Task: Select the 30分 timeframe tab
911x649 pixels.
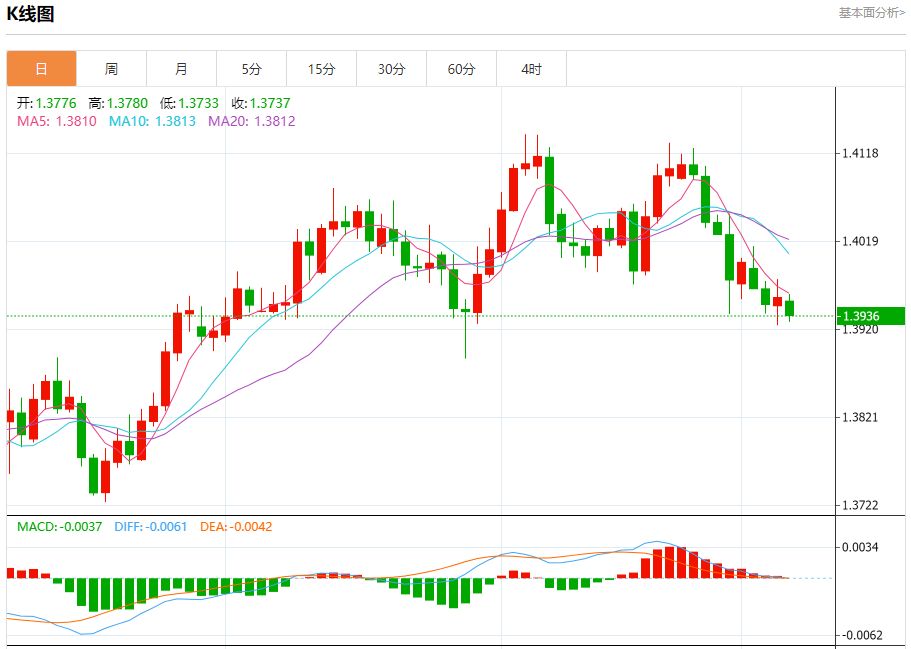Action: click(x=391, y=69)
